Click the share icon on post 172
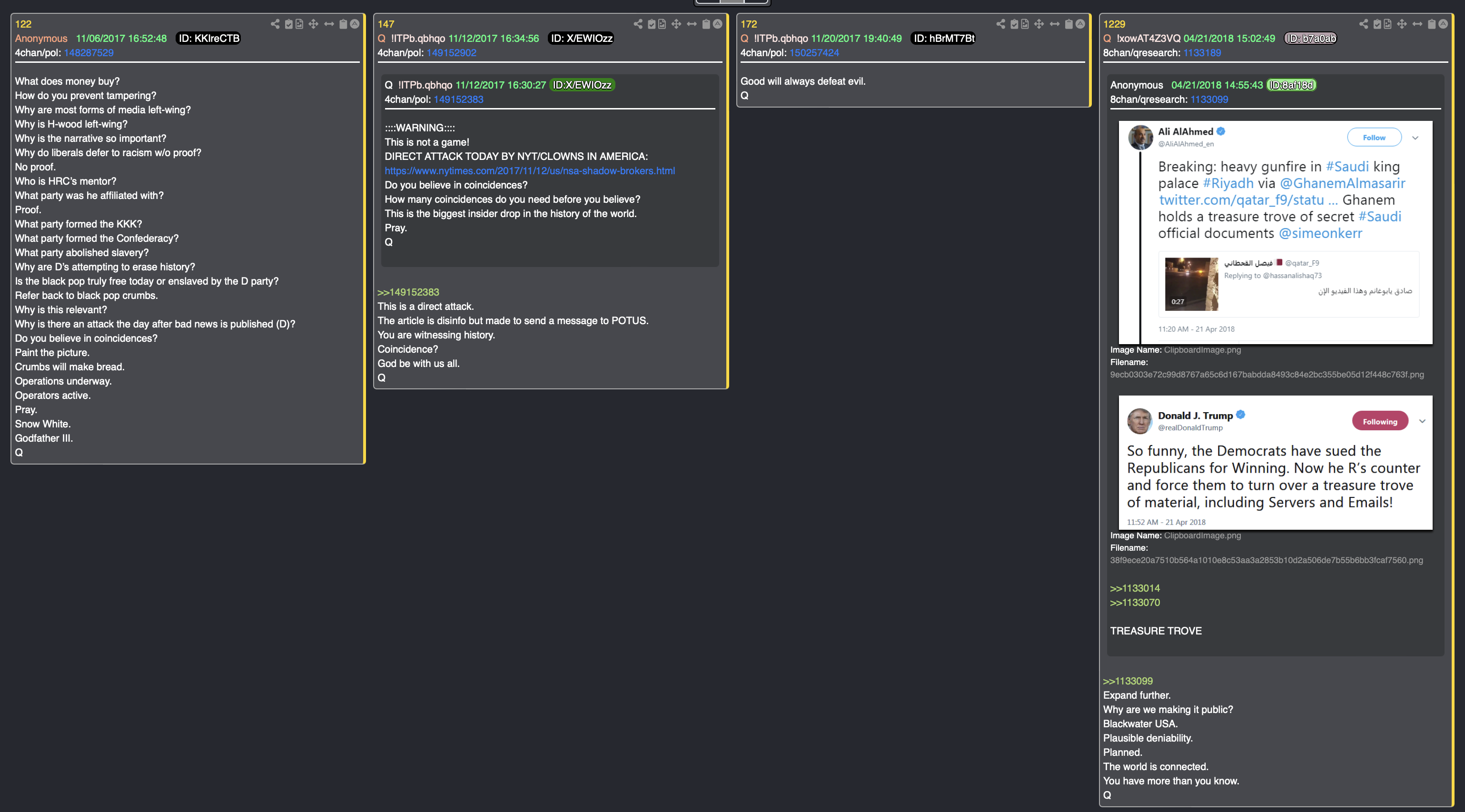The width and height of the screenshot is (1465, 812). pos(1001,24)
